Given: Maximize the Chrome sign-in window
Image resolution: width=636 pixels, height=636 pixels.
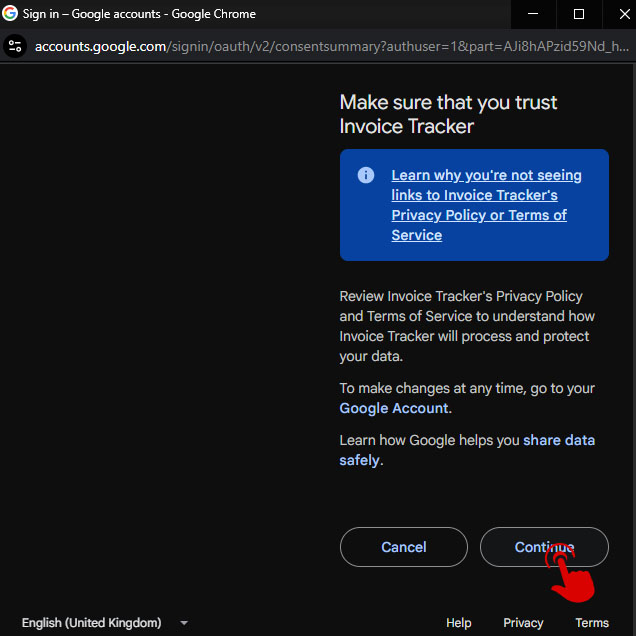Looking at the screenshot, I should 579,14.
